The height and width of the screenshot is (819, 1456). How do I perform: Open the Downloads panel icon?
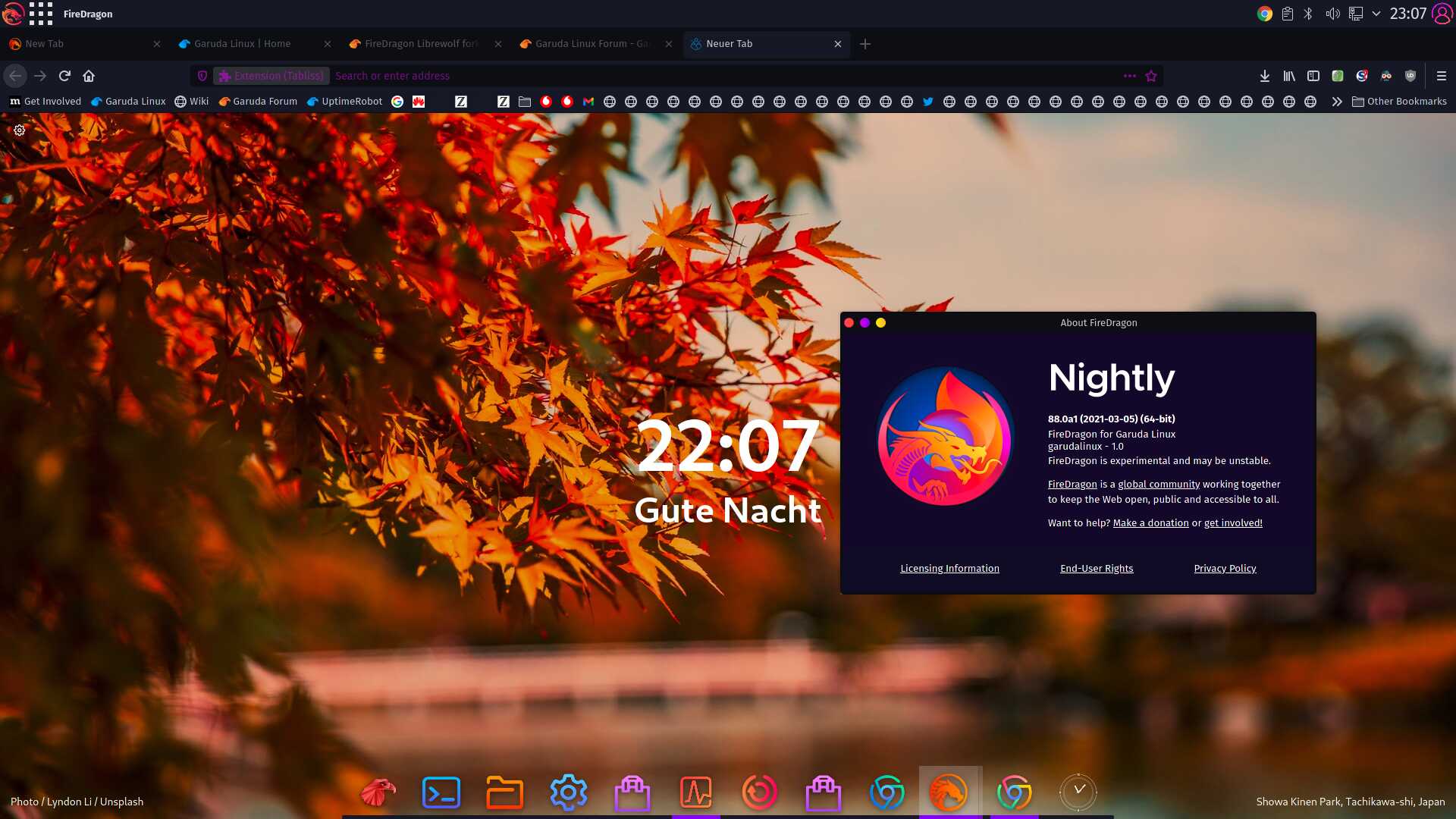tap(1264, 76)
